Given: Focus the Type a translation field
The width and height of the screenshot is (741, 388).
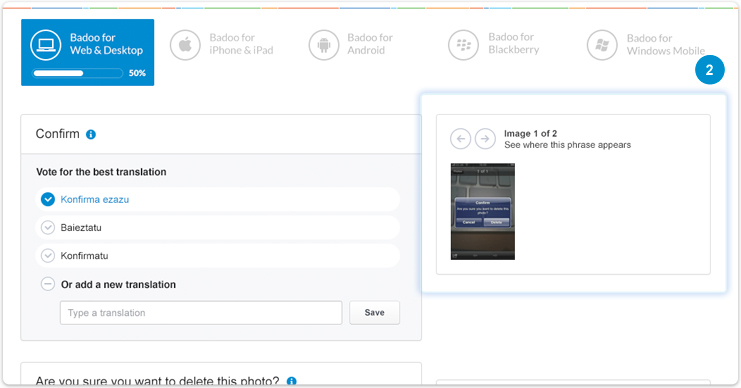Looking at the screenshot, I should [201, 313].
